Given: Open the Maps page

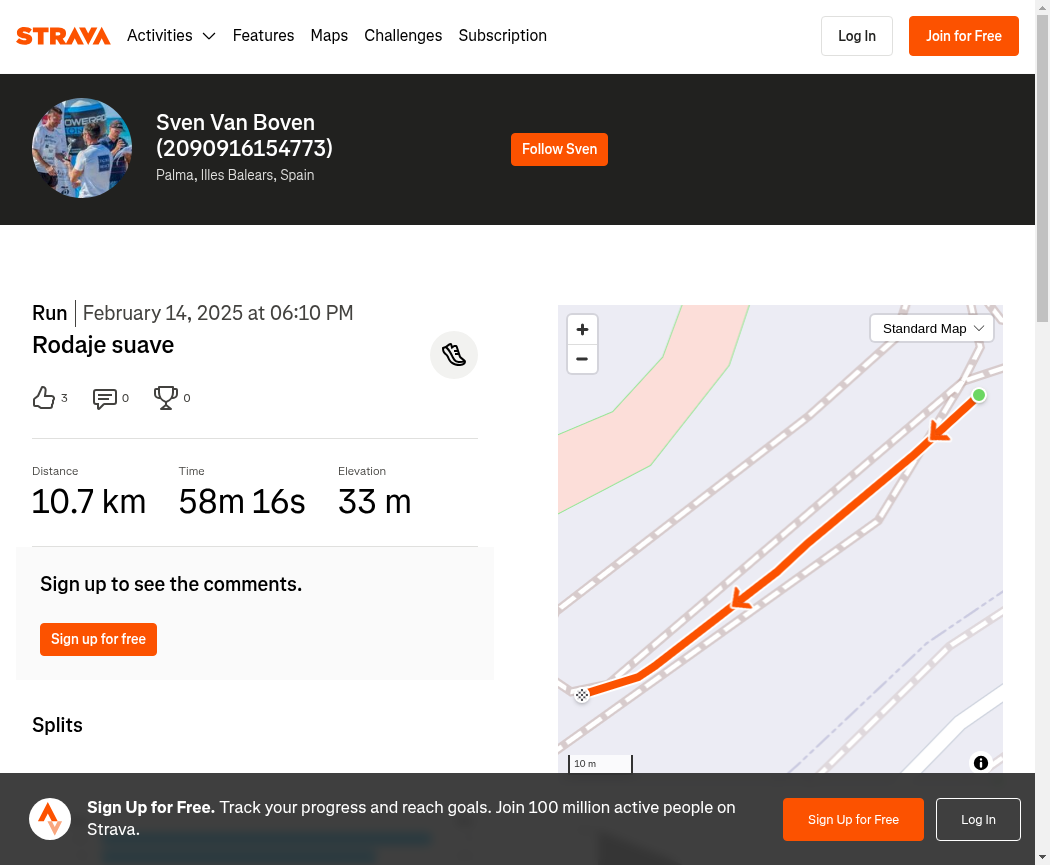Looking at the screenshot, I should (x=329, y=35).
